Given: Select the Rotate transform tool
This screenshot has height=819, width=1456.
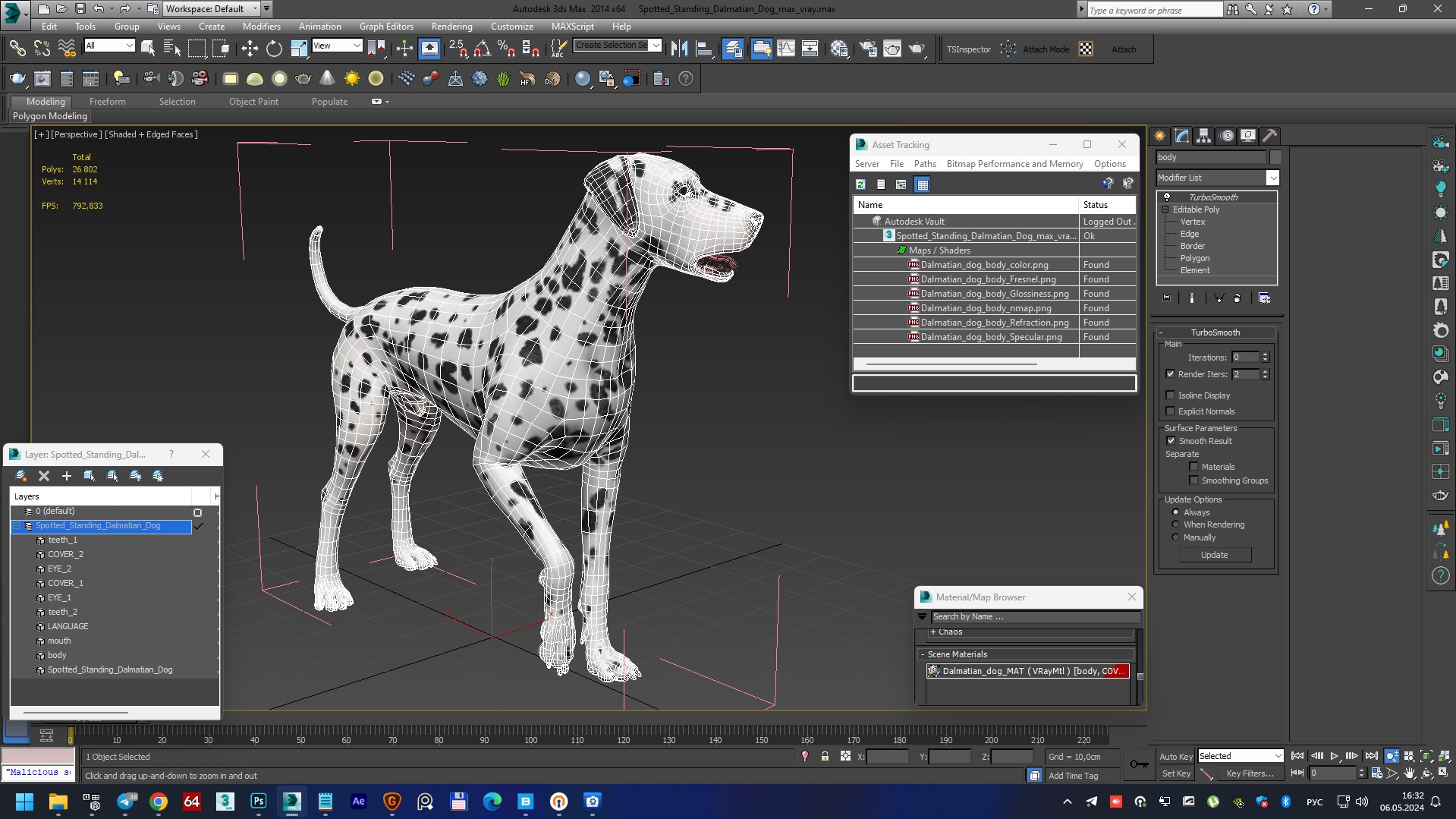Looking at the screenshot, I should point(274,49).
